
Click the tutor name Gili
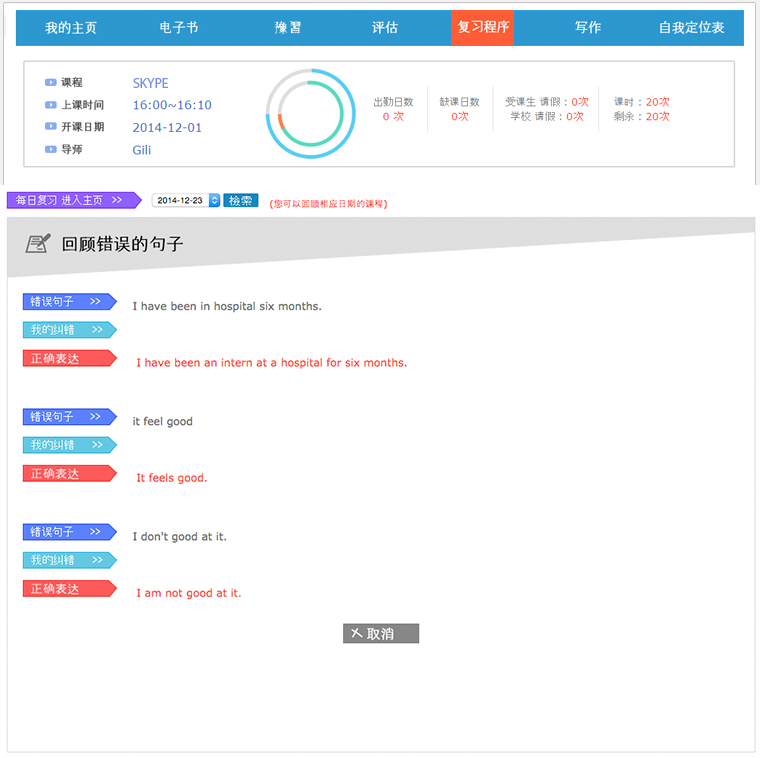[x=142, y=150]
